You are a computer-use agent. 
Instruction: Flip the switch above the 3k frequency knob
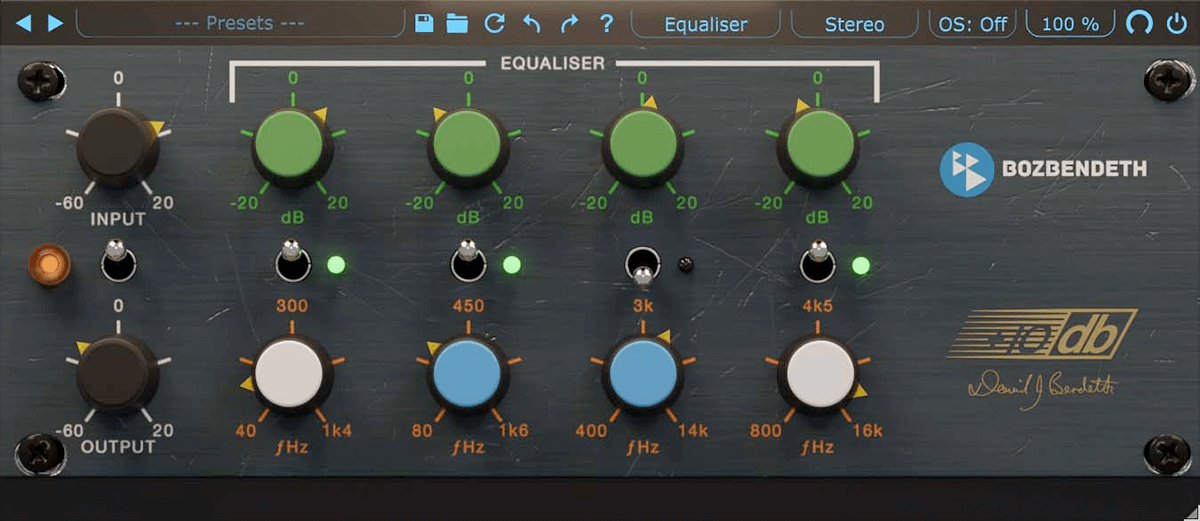point(643,267)
